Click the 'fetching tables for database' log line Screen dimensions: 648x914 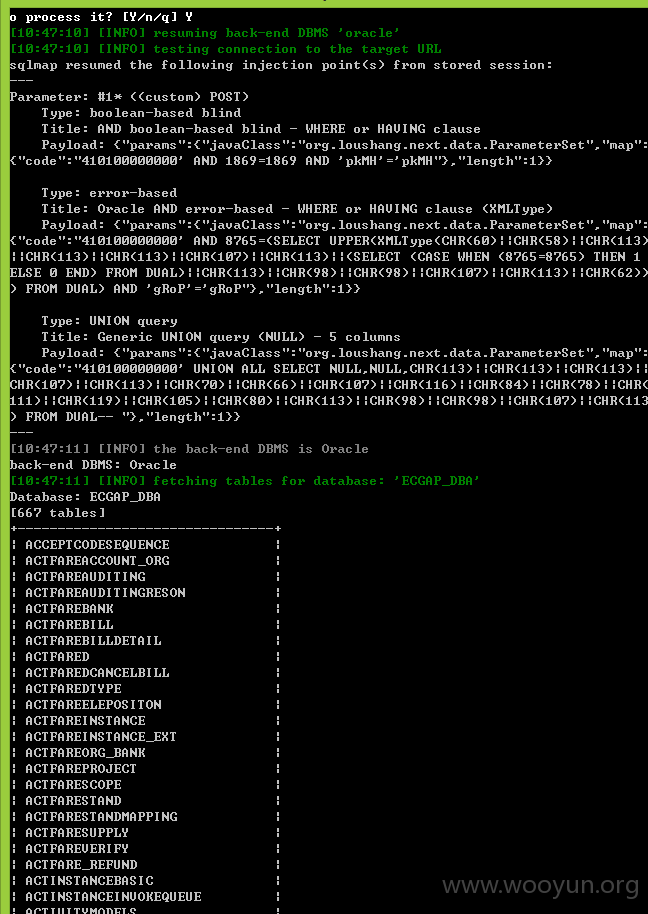(245, 481)
